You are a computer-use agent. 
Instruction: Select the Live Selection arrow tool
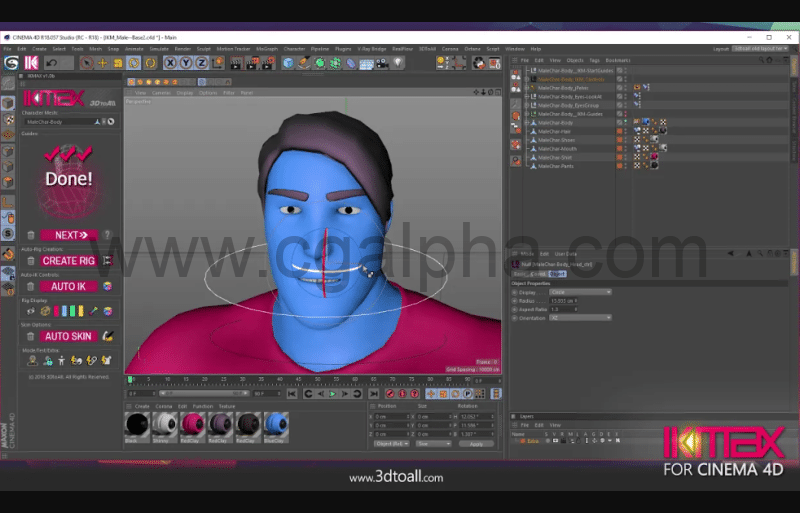click(x=87, y=63)
